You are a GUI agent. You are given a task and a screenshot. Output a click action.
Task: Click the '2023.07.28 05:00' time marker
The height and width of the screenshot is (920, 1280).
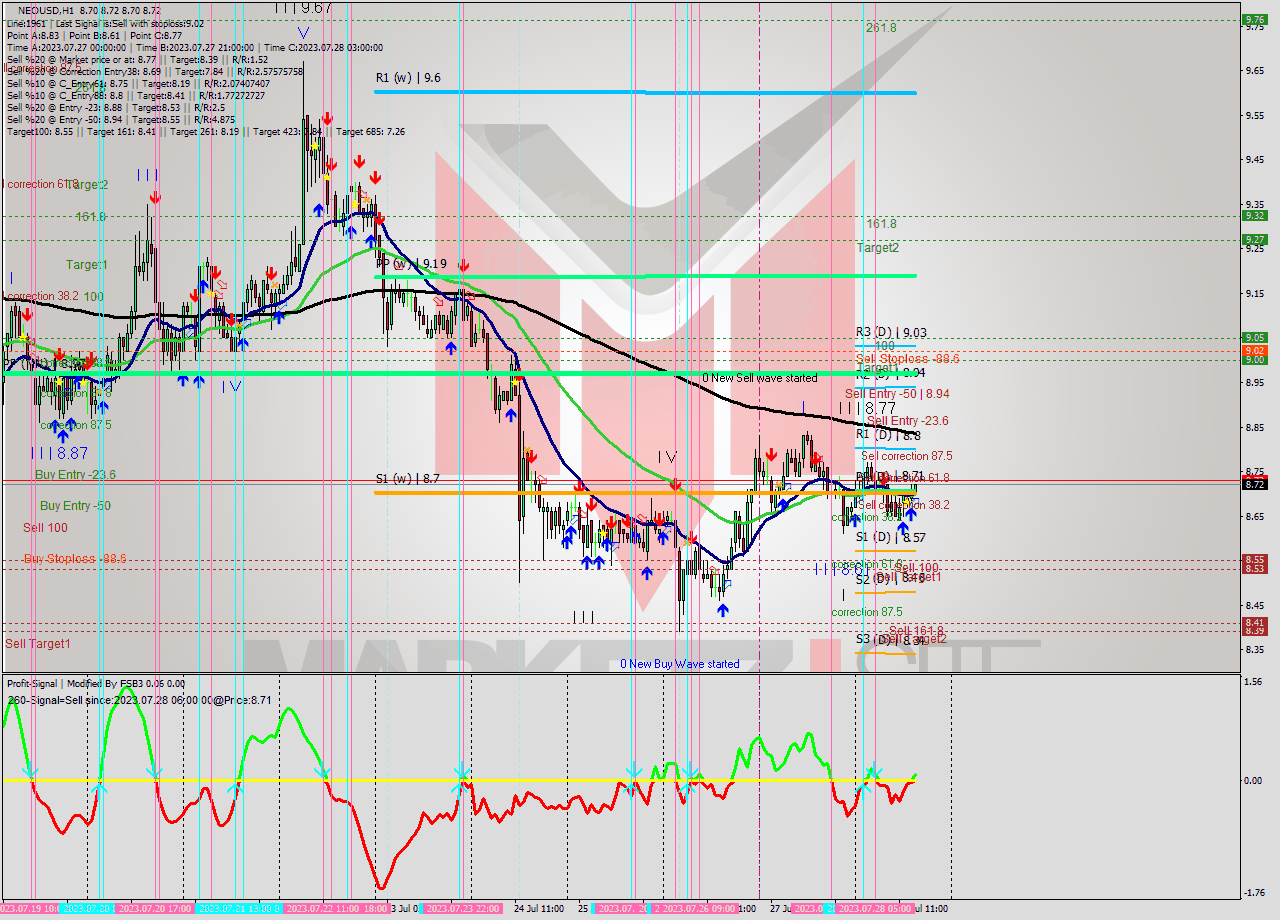pyautogui.click(x=874, y=909)
